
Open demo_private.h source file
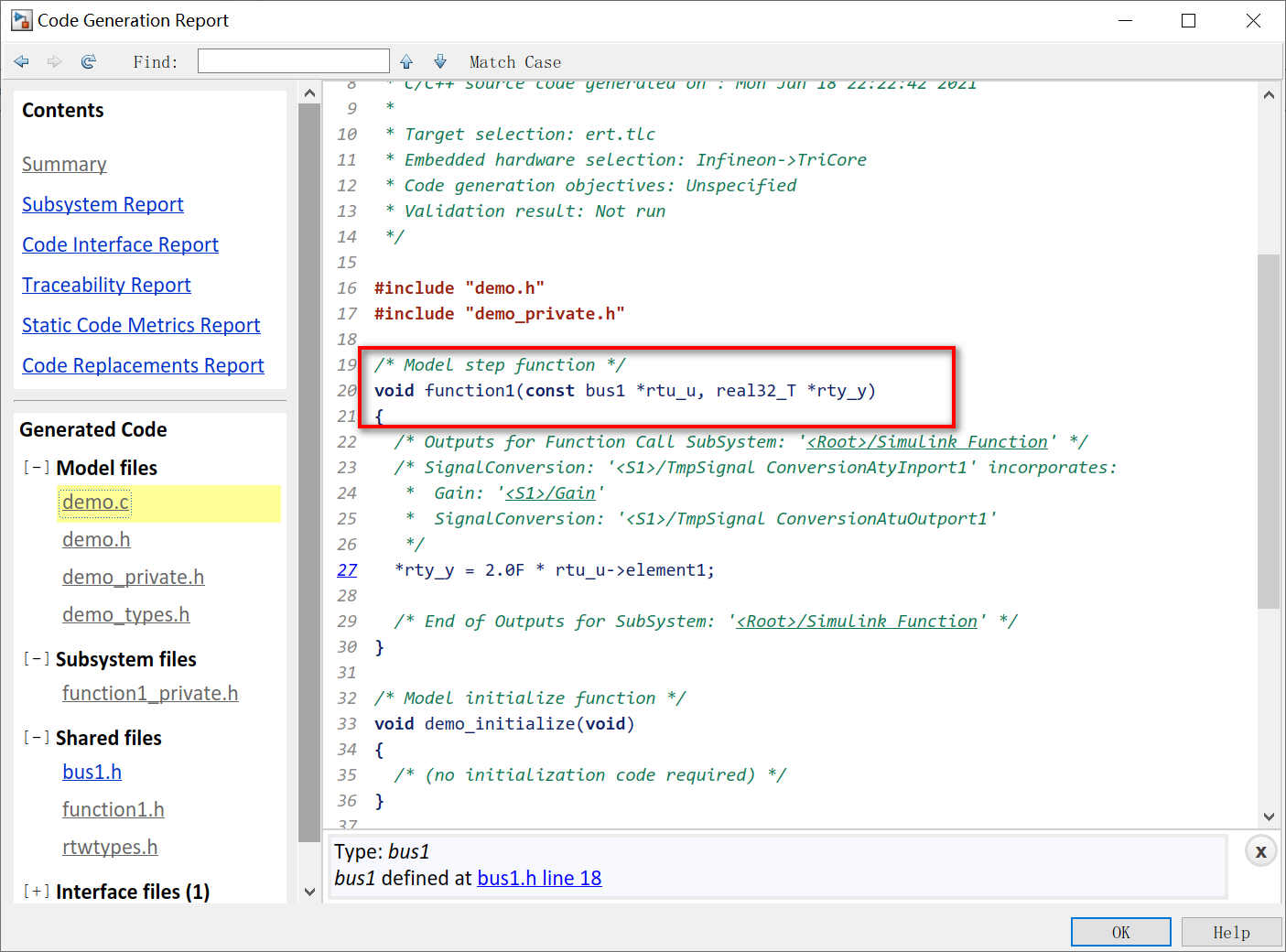click(x=133, y=578)
